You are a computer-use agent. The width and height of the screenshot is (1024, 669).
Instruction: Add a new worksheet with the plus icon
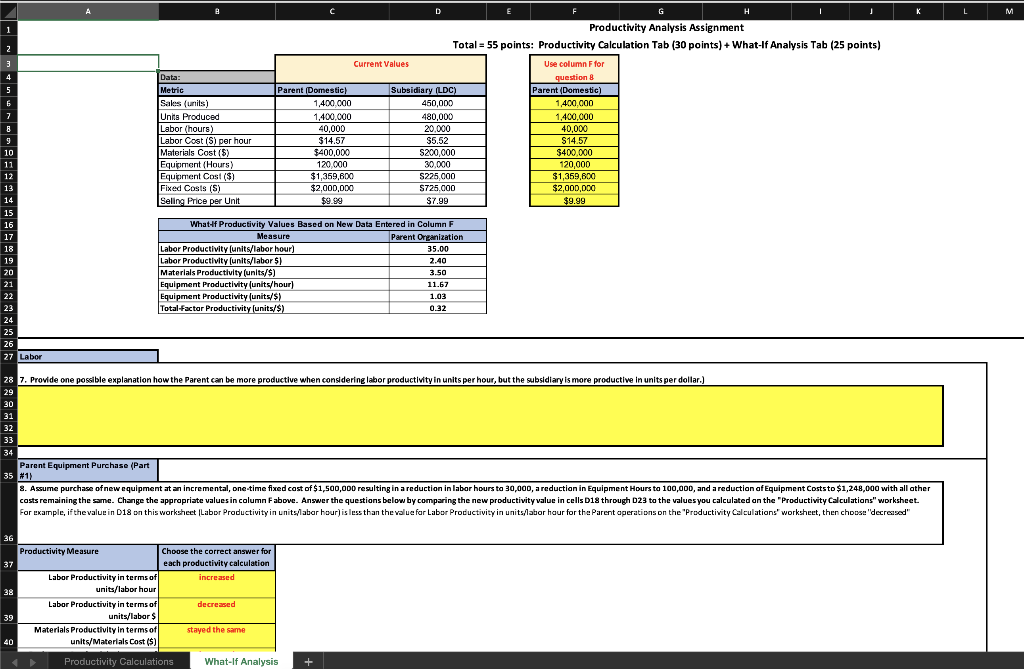coord(307,661)
